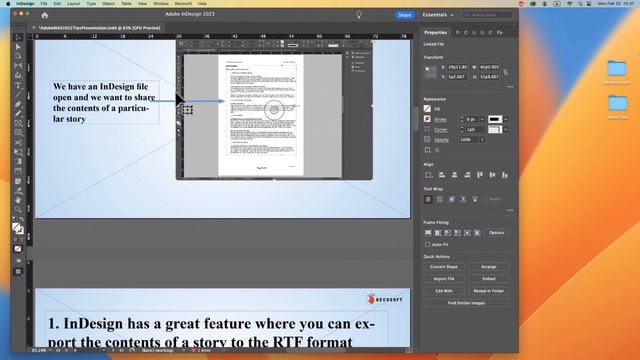Viewport: 640px width, 360px height.
Task: Open Object menu
Action: coord(109,3)
